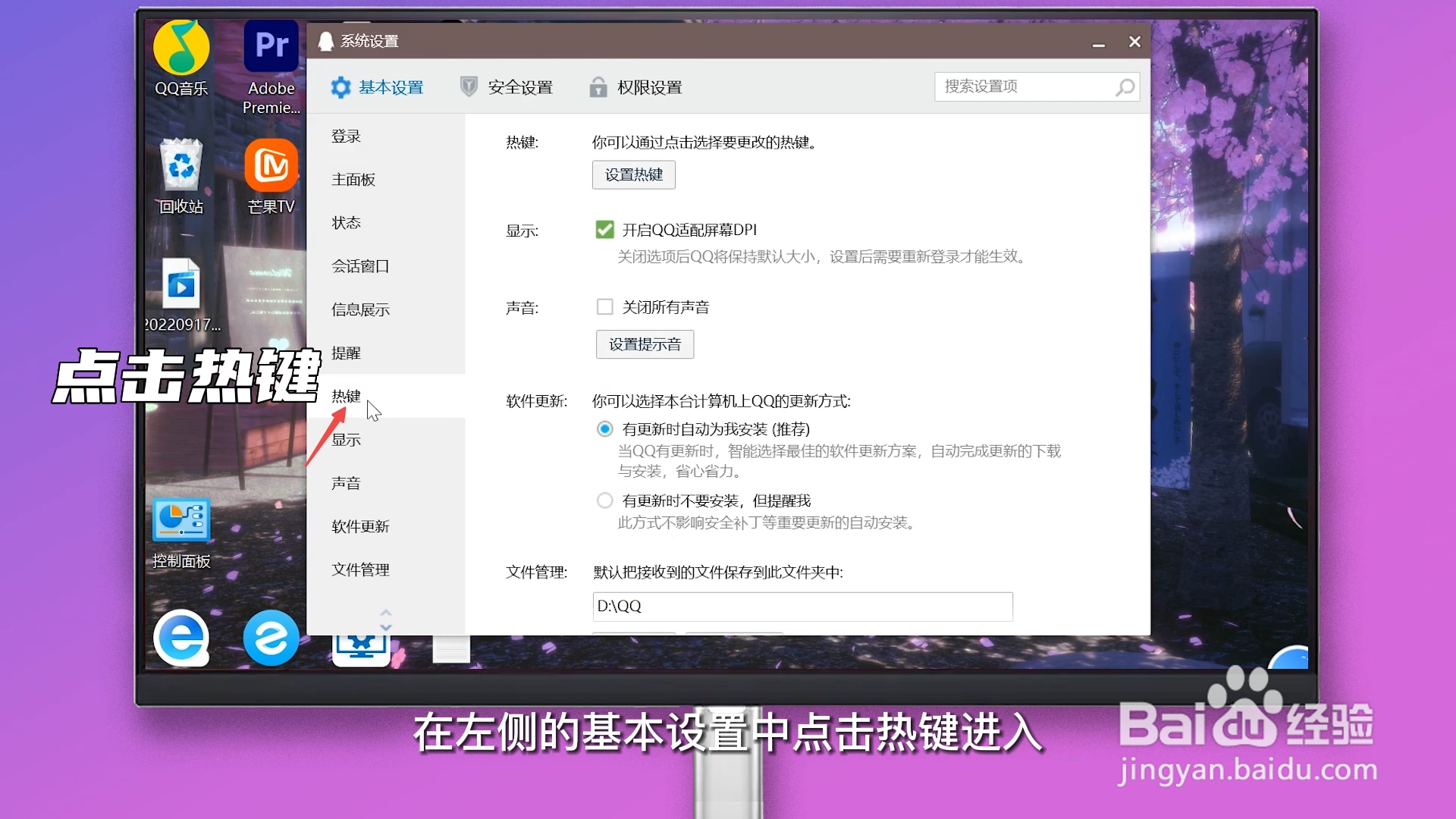Screen dimensions: 1456x819
Task: Select 状态 in the sidebar
Action: pos(385,223)
